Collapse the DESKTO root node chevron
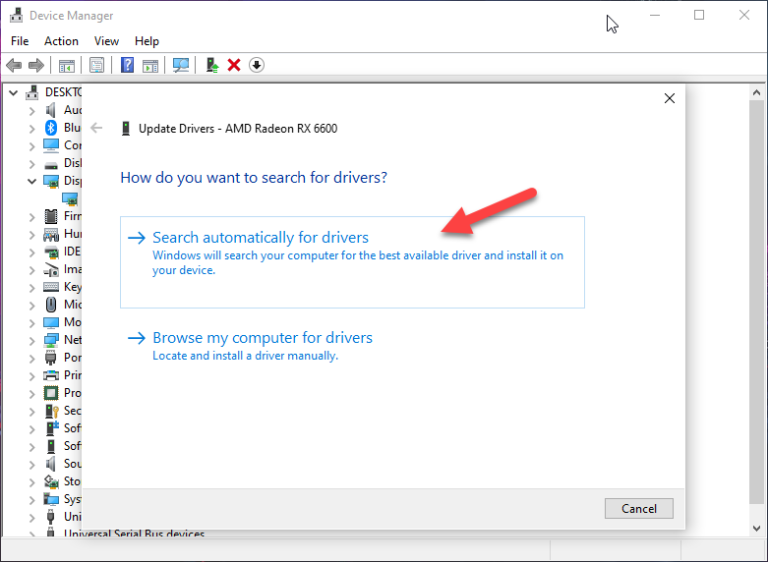Viewport: 768px width, 562px height. (x=14, y=92)
